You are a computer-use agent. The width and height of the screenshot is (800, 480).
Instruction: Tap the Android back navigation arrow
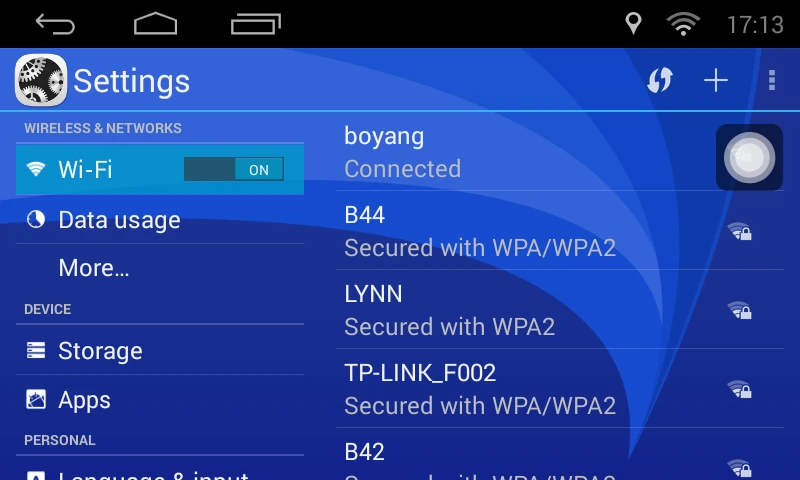tap(55, 24)
